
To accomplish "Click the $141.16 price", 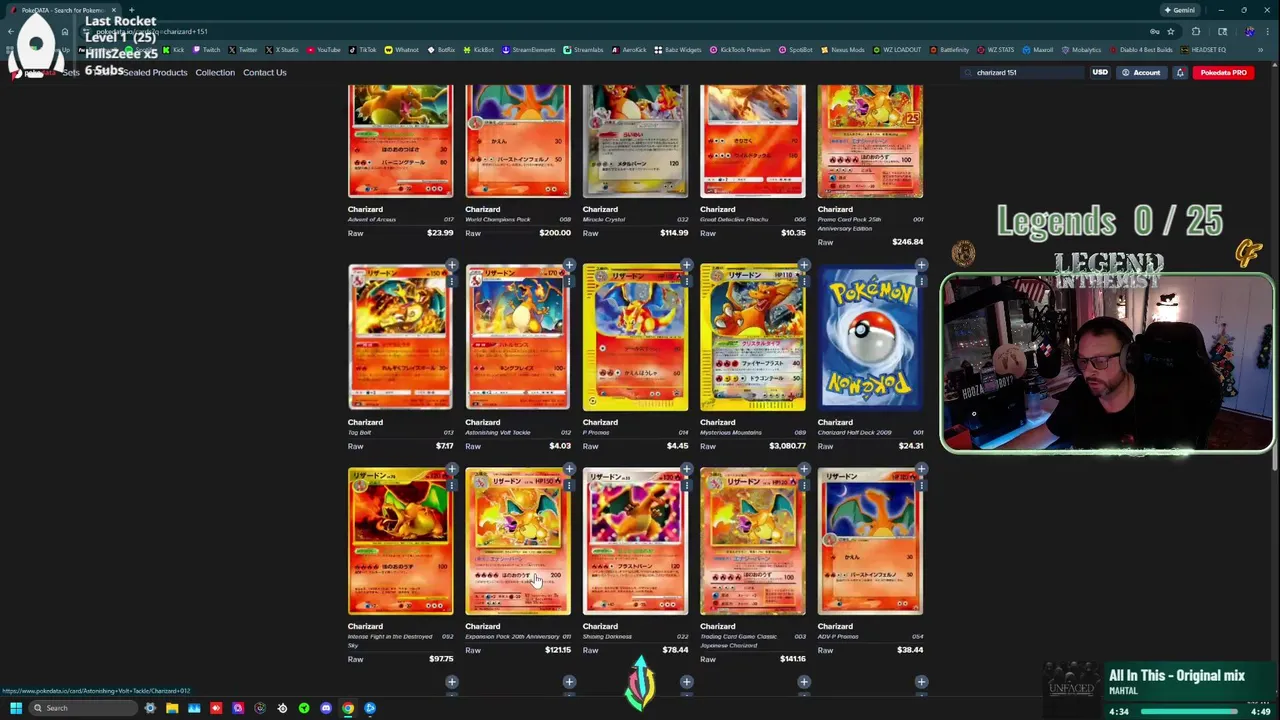I will pos(792,659).
